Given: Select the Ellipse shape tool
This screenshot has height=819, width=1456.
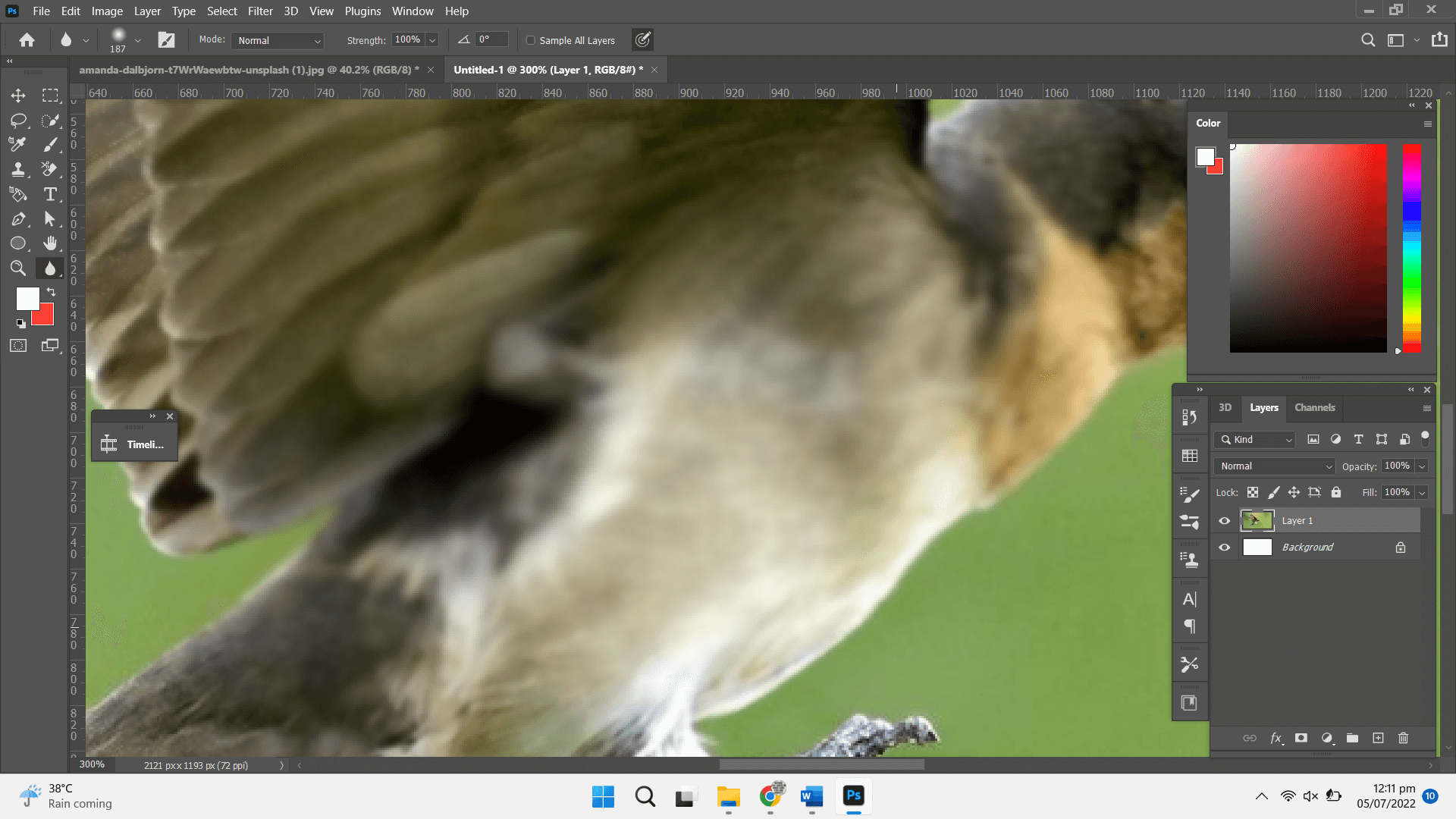Looking at the screenshot, I should [18, 243].
